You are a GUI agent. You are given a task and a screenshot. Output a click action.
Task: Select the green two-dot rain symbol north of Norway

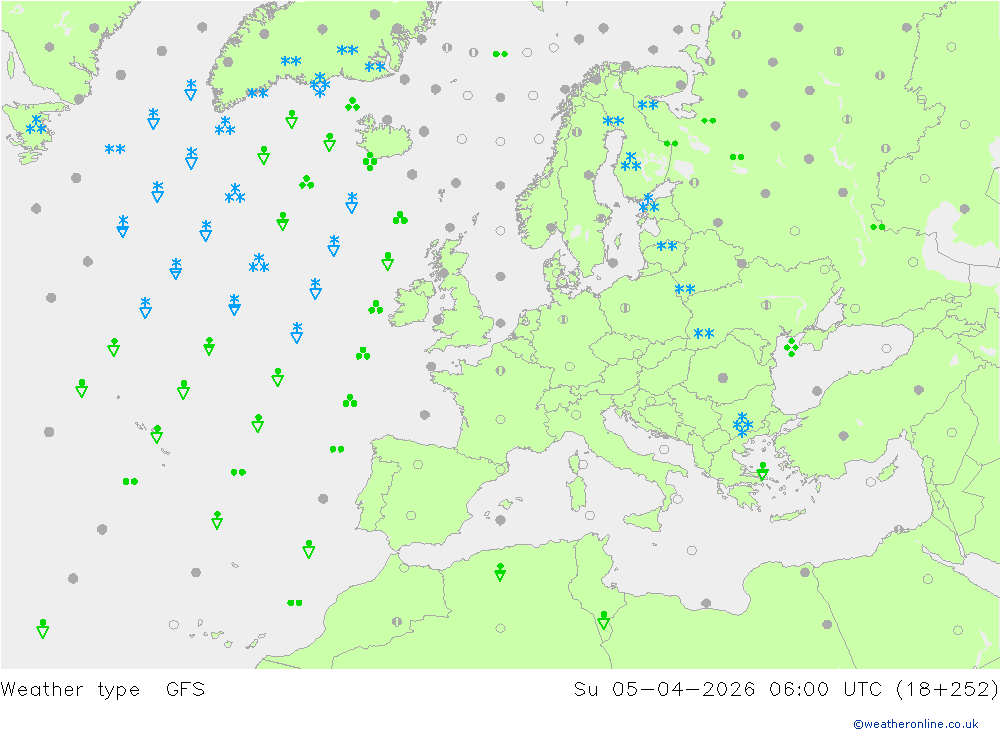click(x=500, y=54)
